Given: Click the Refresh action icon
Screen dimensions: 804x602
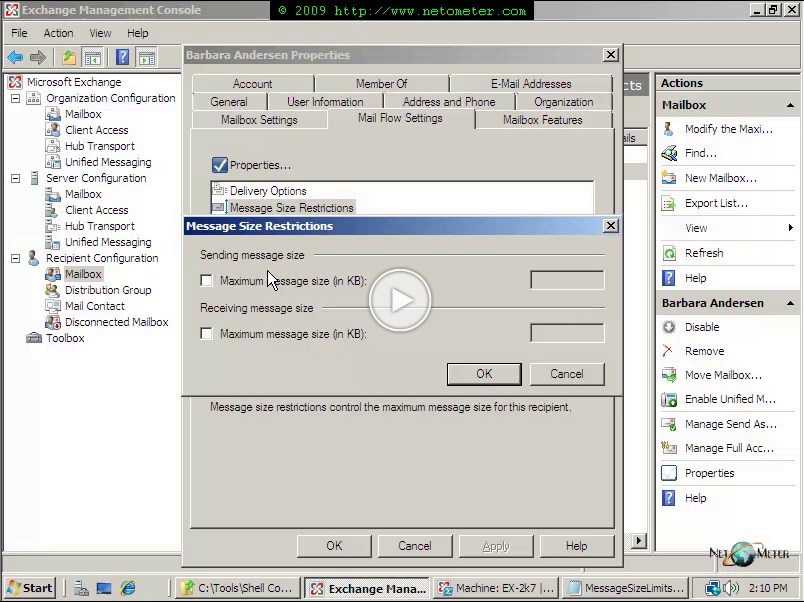Looking at the screenshot, I should coord(669,253).
